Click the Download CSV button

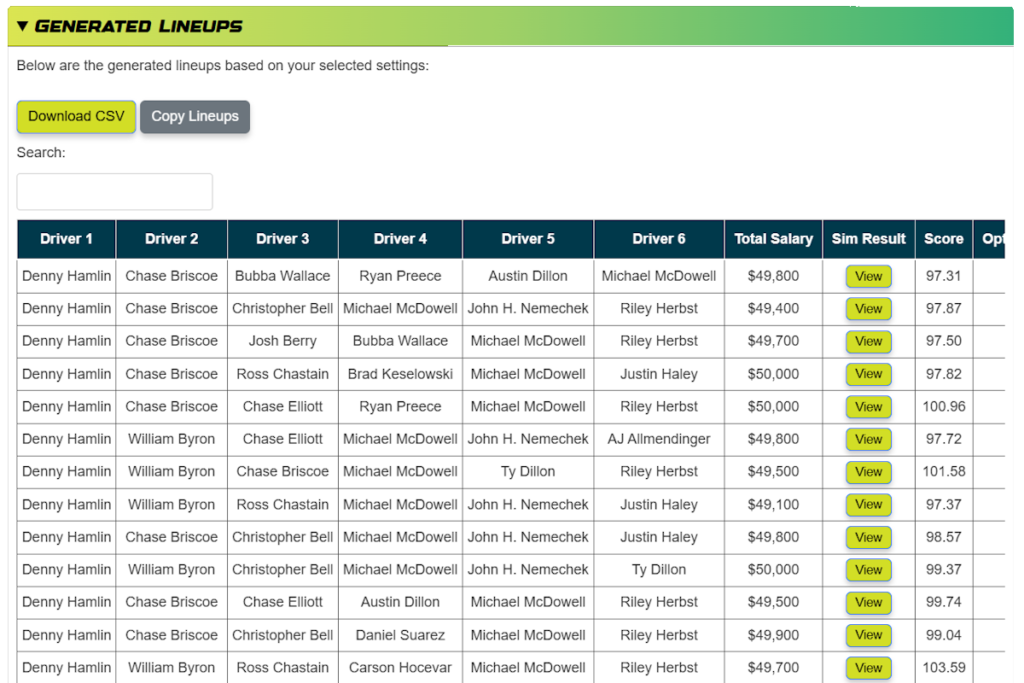click(76, 116)
